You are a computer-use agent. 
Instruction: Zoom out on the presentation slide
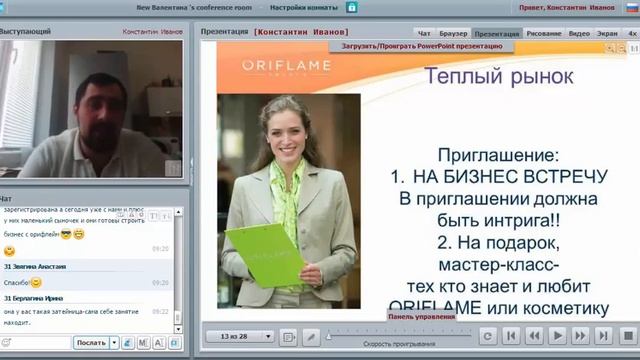[x=621, y=48]
